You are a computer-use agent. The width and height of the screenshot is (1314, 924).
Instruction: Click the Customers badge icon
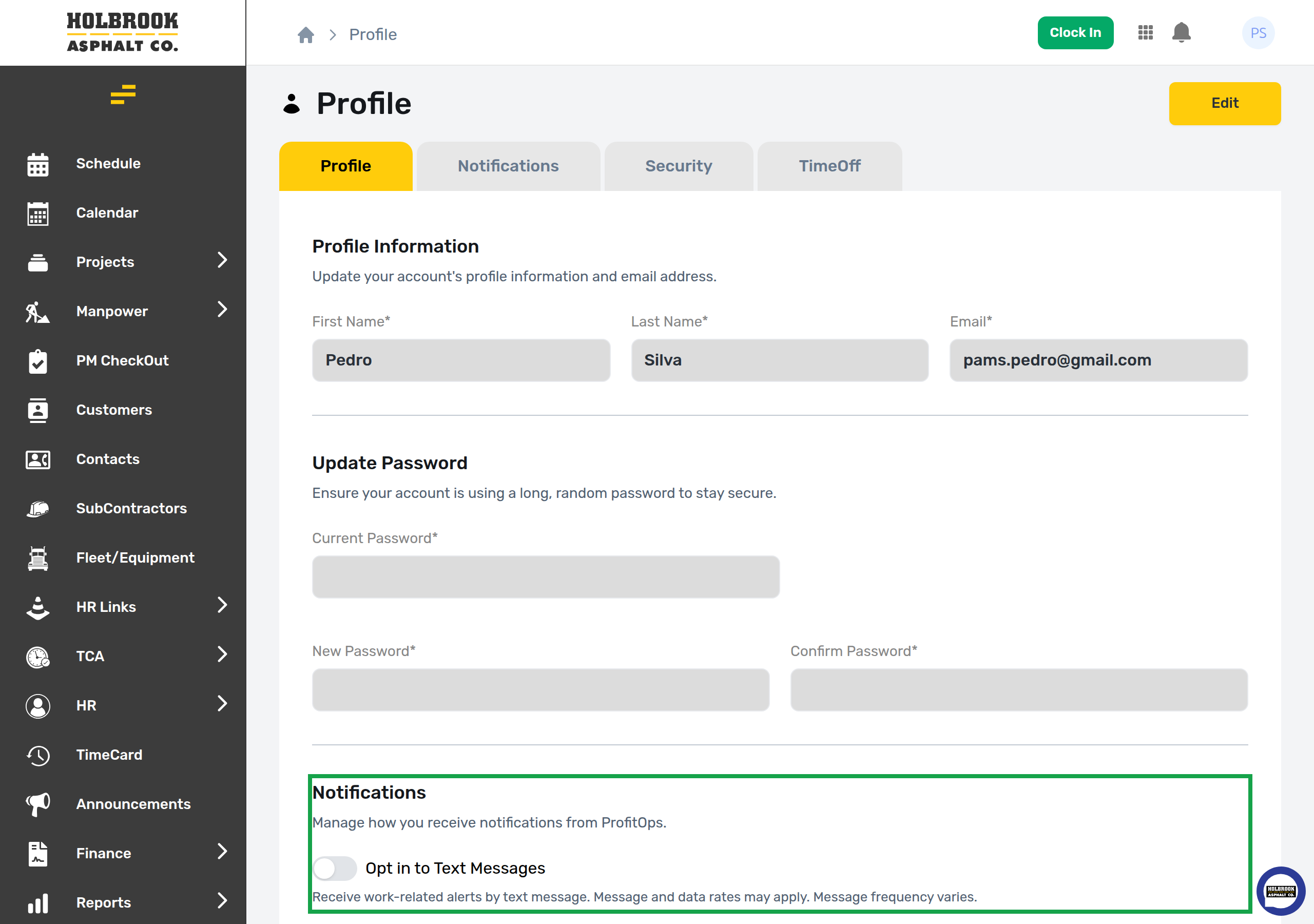[x=38, y=411]
